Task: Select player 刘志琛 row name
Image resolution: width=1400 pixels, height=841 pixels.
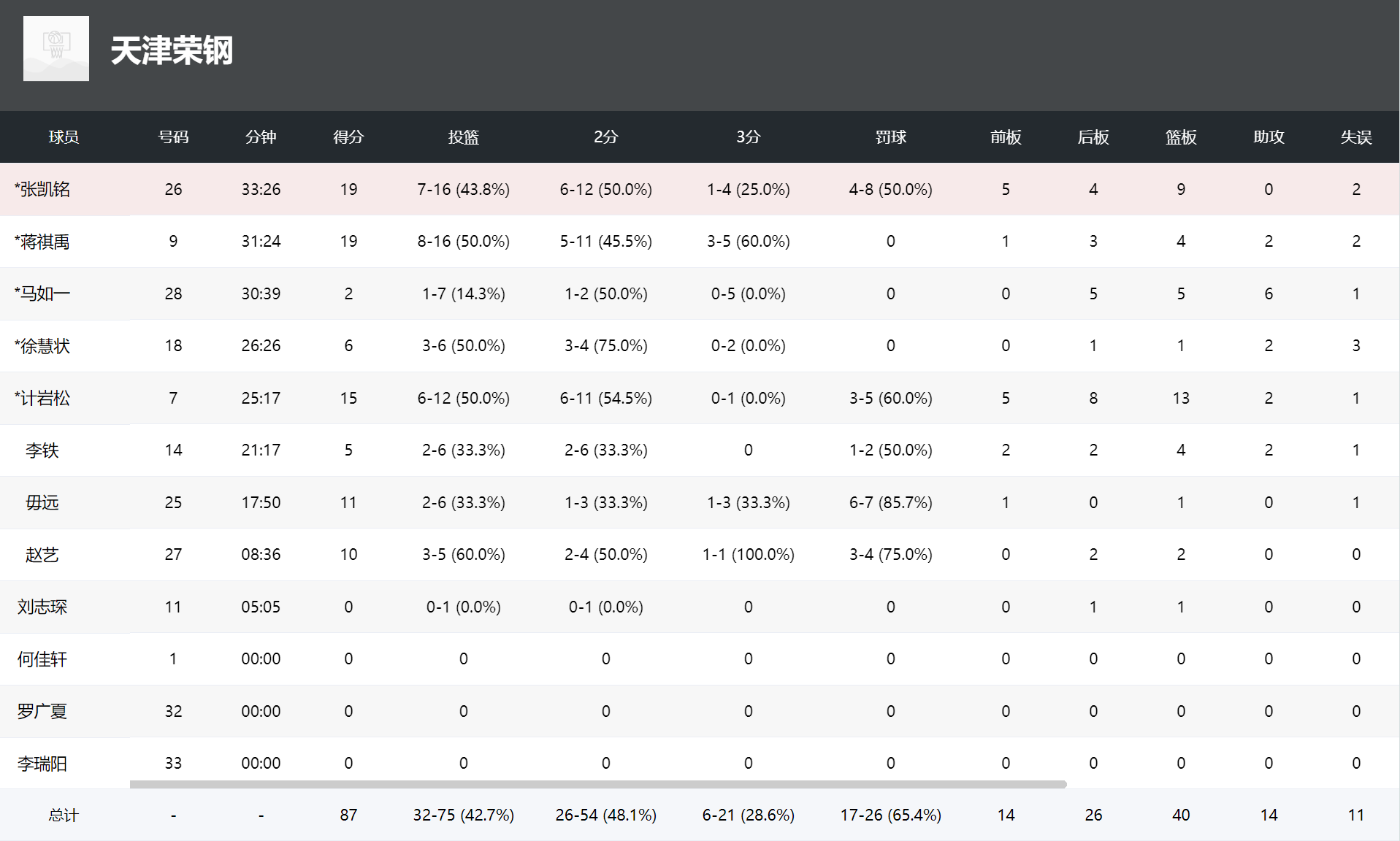Action: pyautogui.click(x=42, y=607)
